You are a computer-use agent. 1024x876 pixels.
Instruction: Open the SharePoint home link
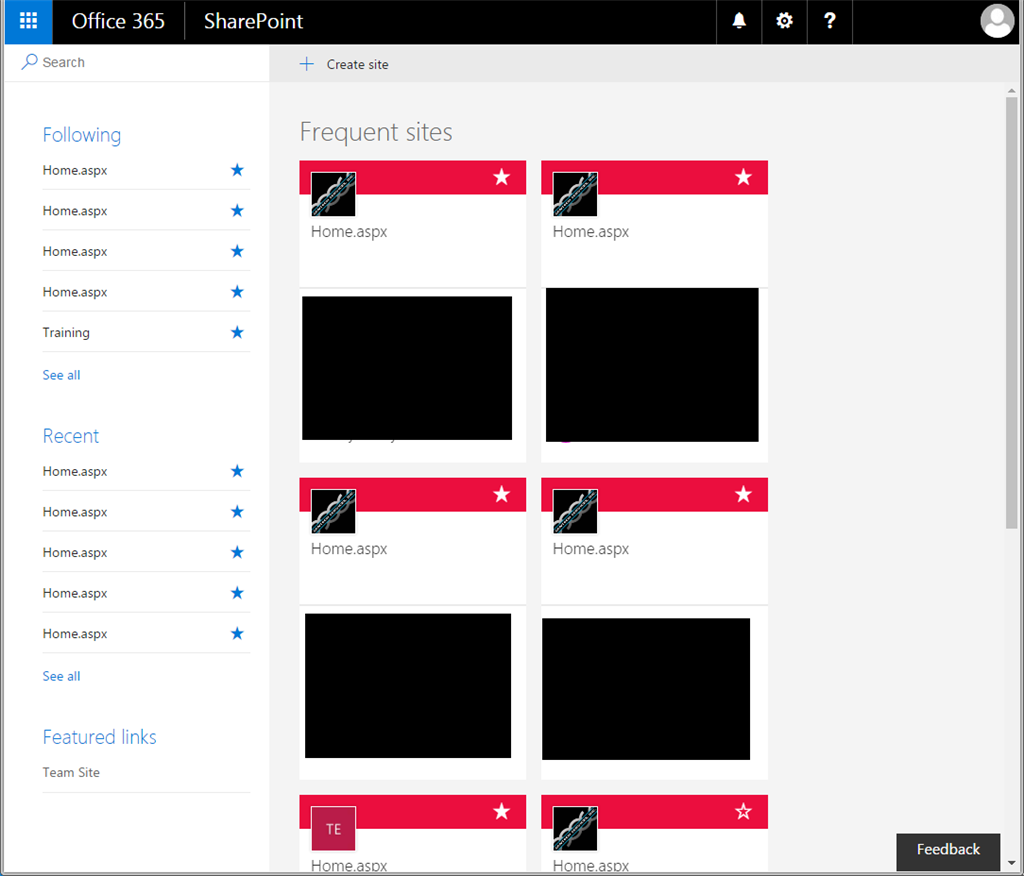point(253,21)
